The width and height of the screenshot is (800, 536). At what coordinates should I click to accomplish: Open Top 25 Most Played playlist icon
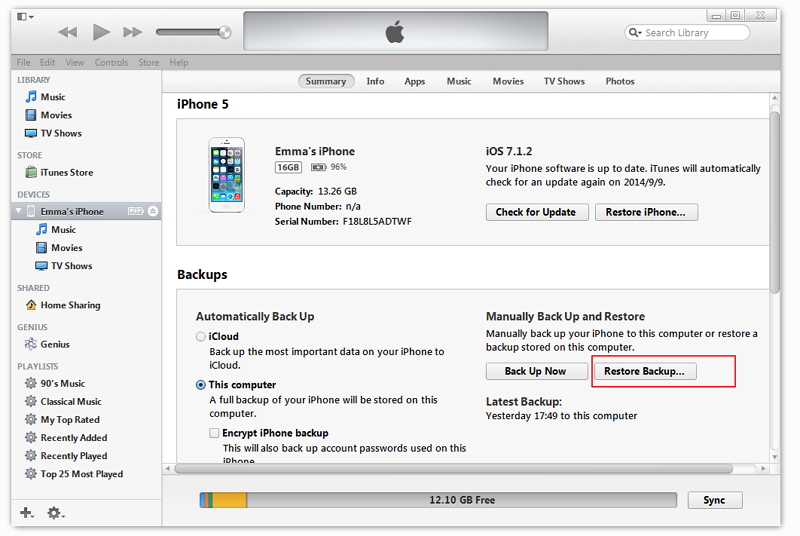[x=31, y=474]
